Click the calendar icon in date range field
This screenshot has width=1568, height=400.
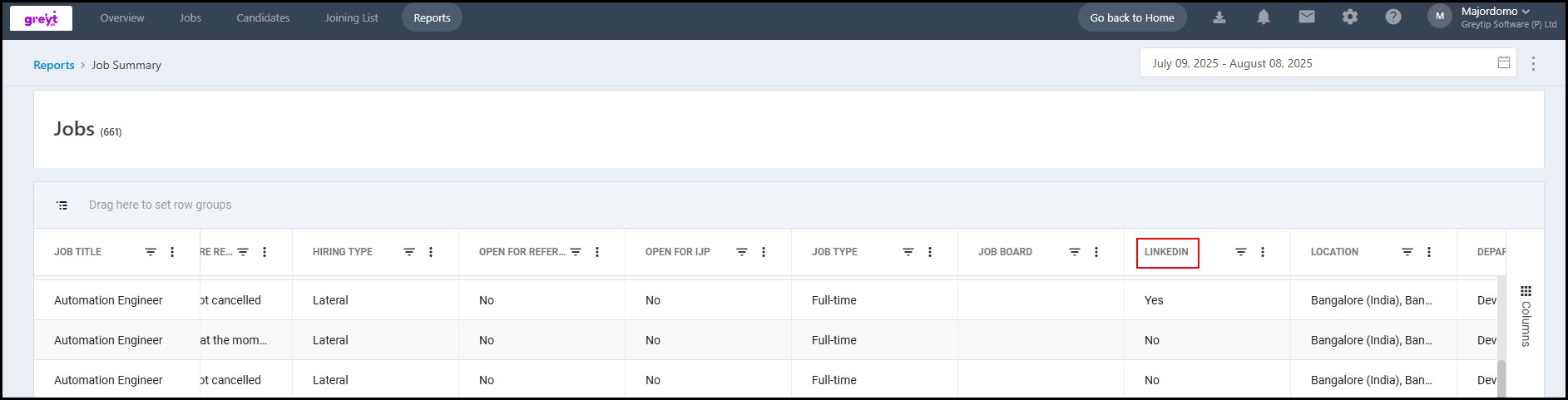(1504, 62)
